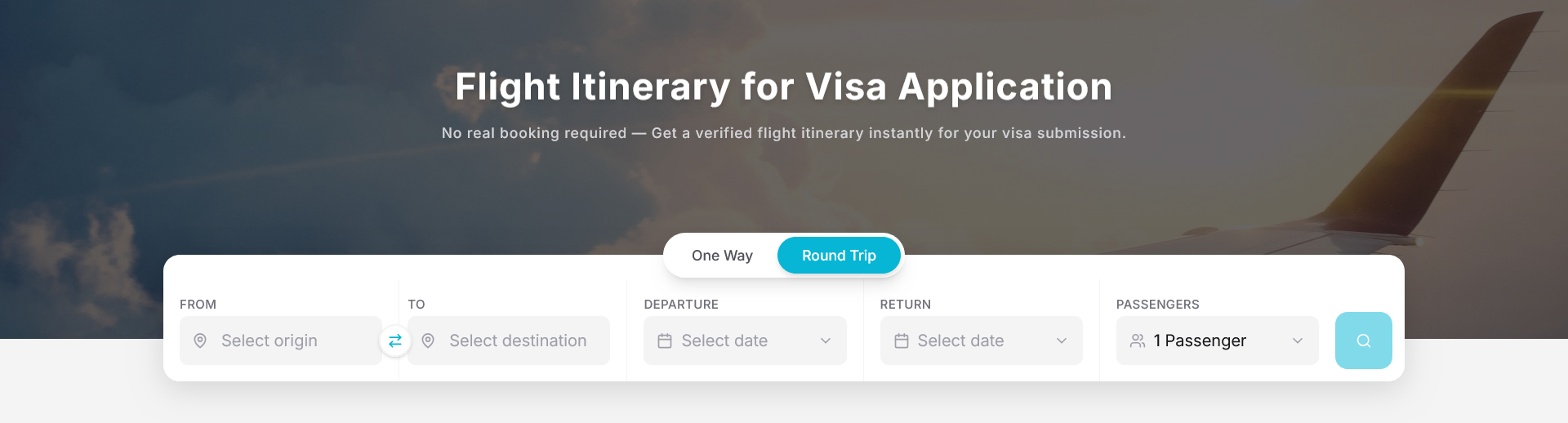
Task: Swap origin and destination with arrows icon
Action: pyautogui.click(x=395, y=341)
